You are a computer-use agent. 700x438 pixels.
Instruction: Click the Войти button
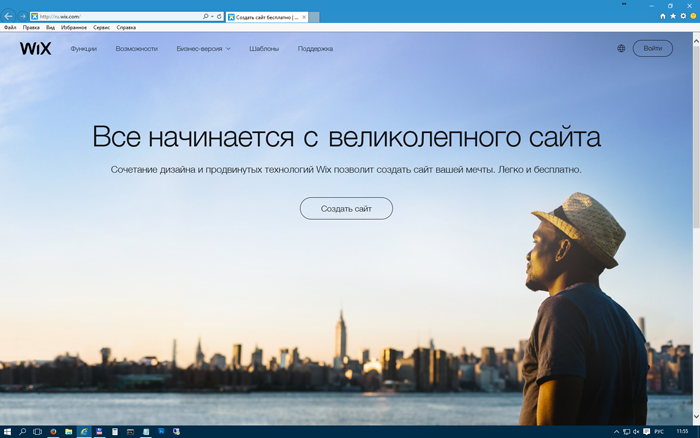pyautogui.click(x=653, y=48)
